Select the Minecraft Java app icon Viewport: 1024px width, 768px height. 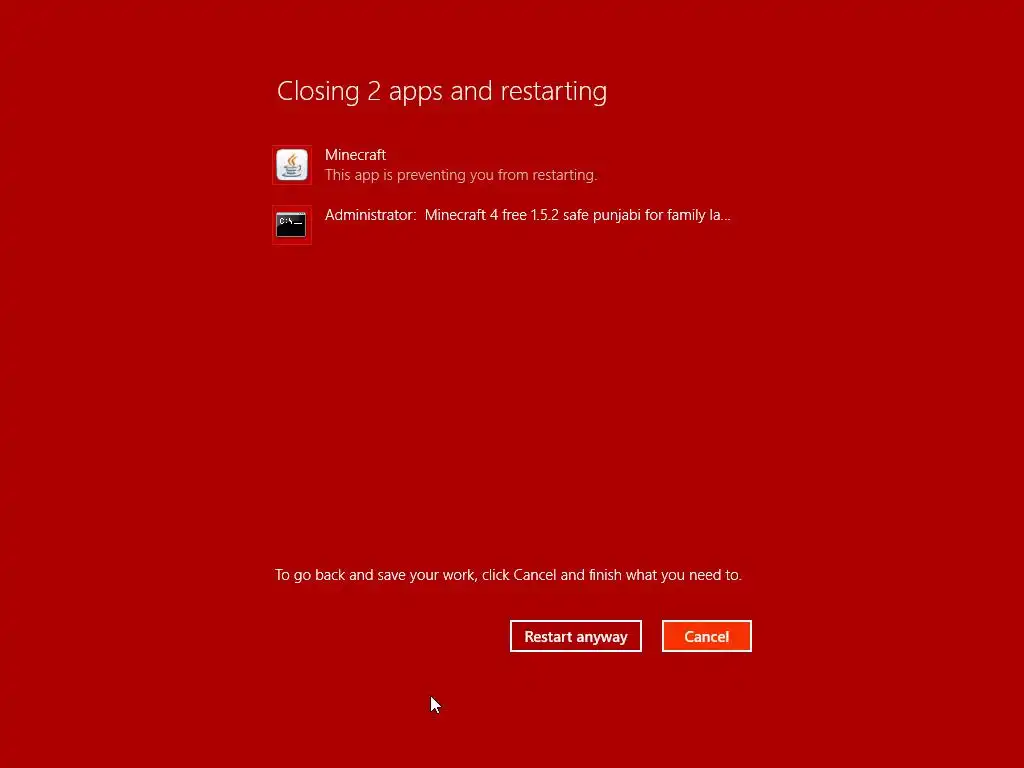[x=292, y=165]
